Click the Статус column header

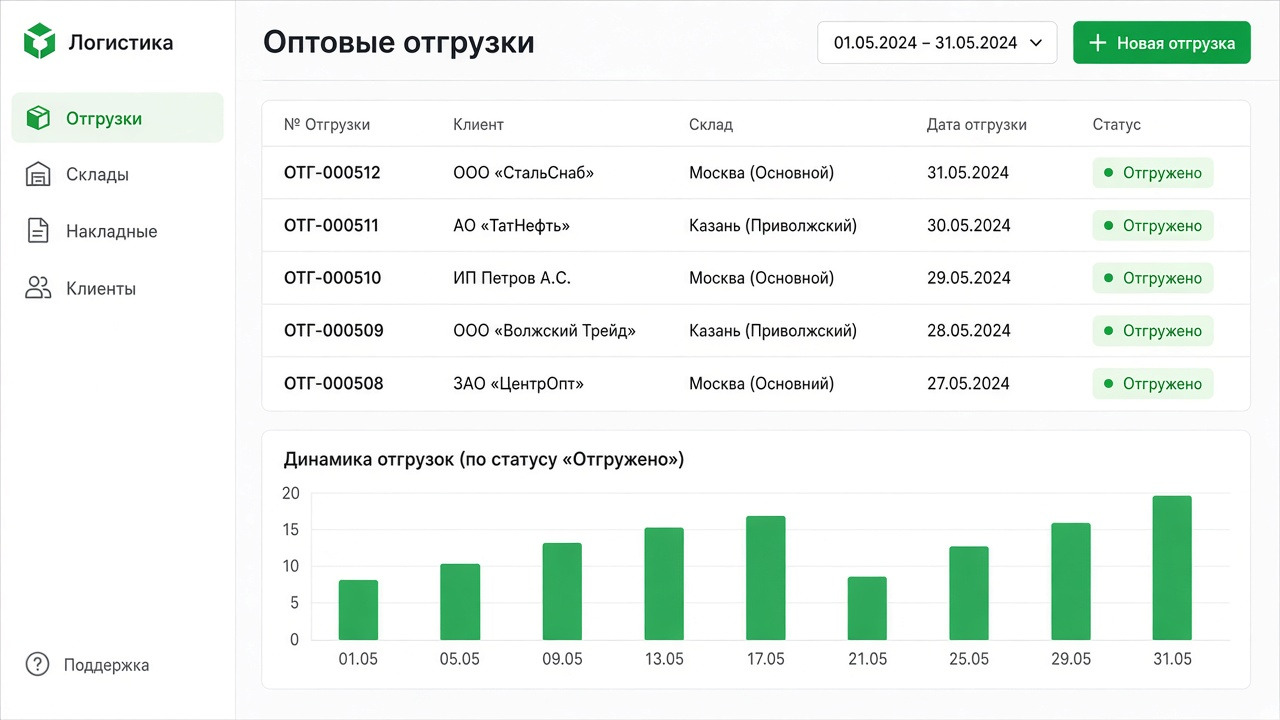tap(1116, 125)
